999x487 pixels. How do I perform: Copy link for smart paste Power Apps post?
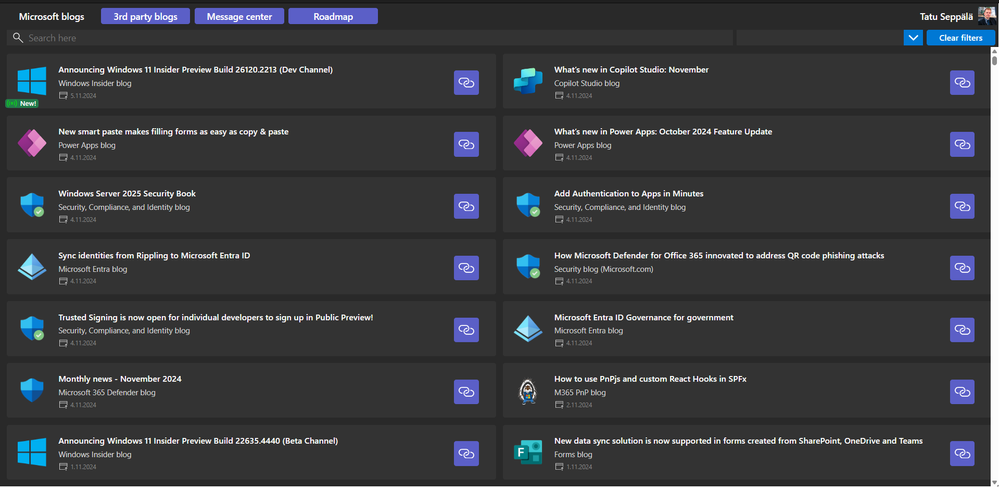pyautogui.click(x=466, y=144)
